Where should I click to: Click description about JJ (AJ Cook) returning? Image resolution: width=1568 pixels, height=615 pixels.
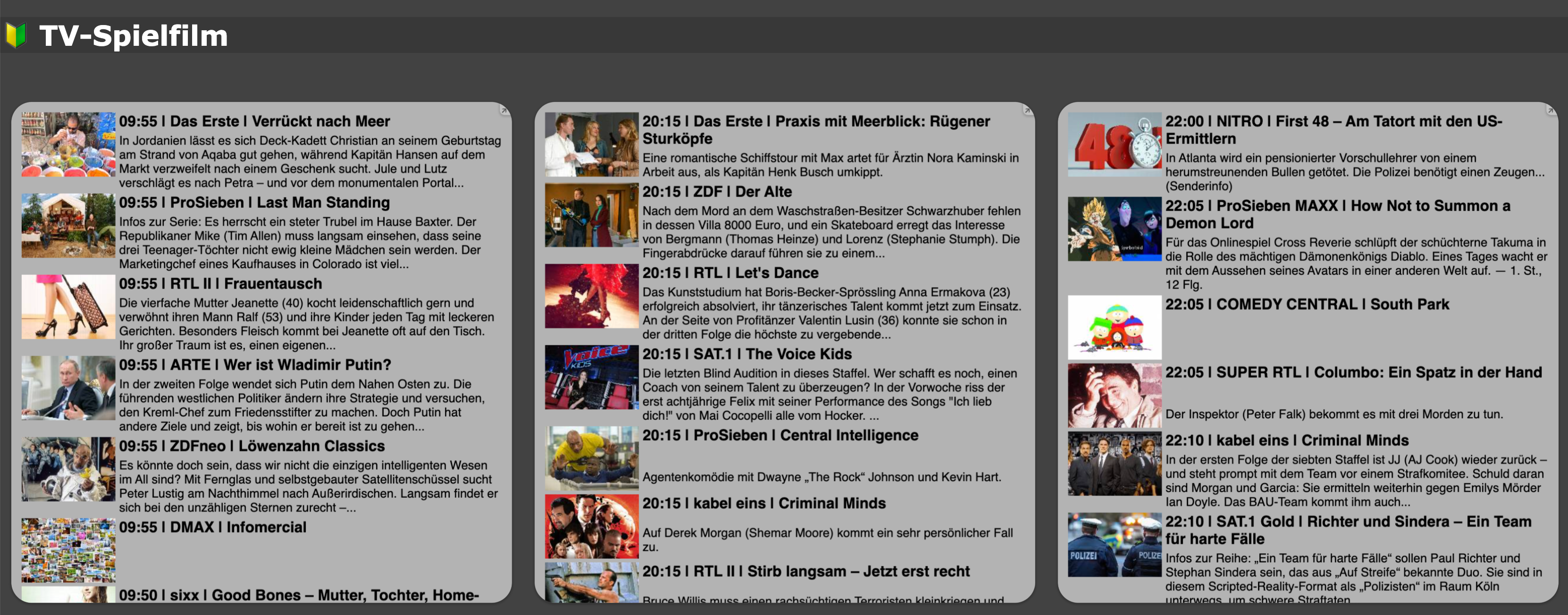pyautogui.click(x=1356, y=480)
